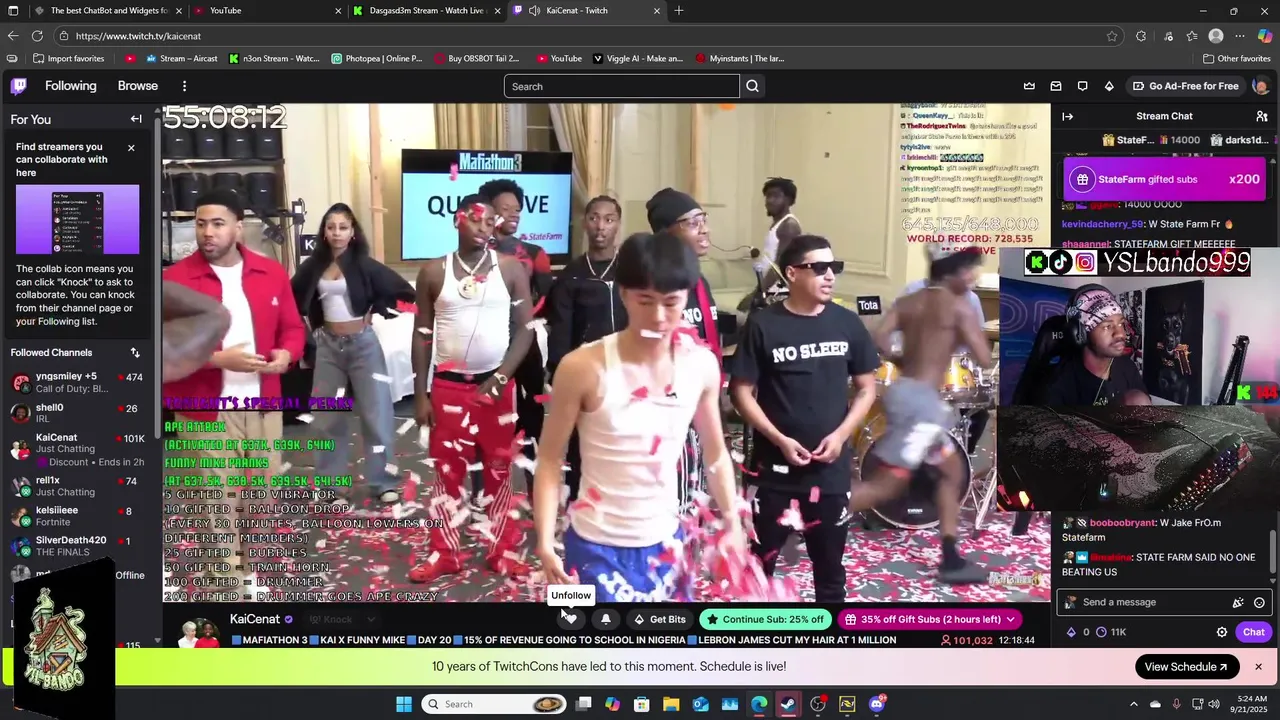Open the Get Bits diamond icon in top bar

coord(1109,86)
